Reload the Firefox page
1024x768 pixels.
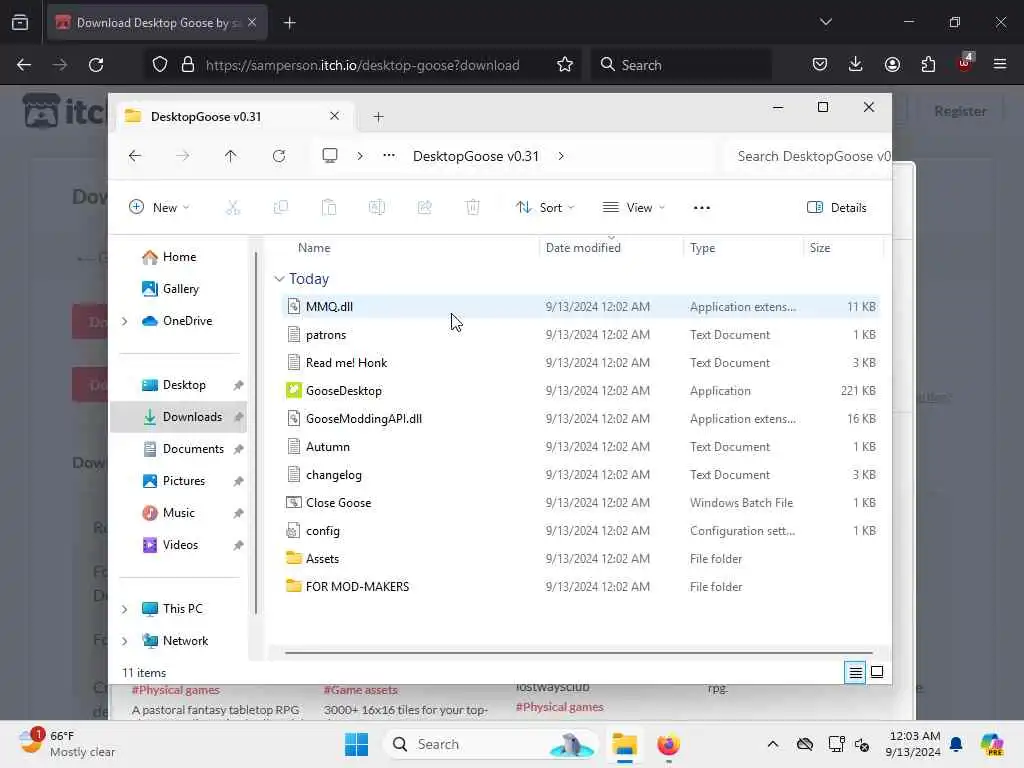pyautogui.click(x=96, y=65)
